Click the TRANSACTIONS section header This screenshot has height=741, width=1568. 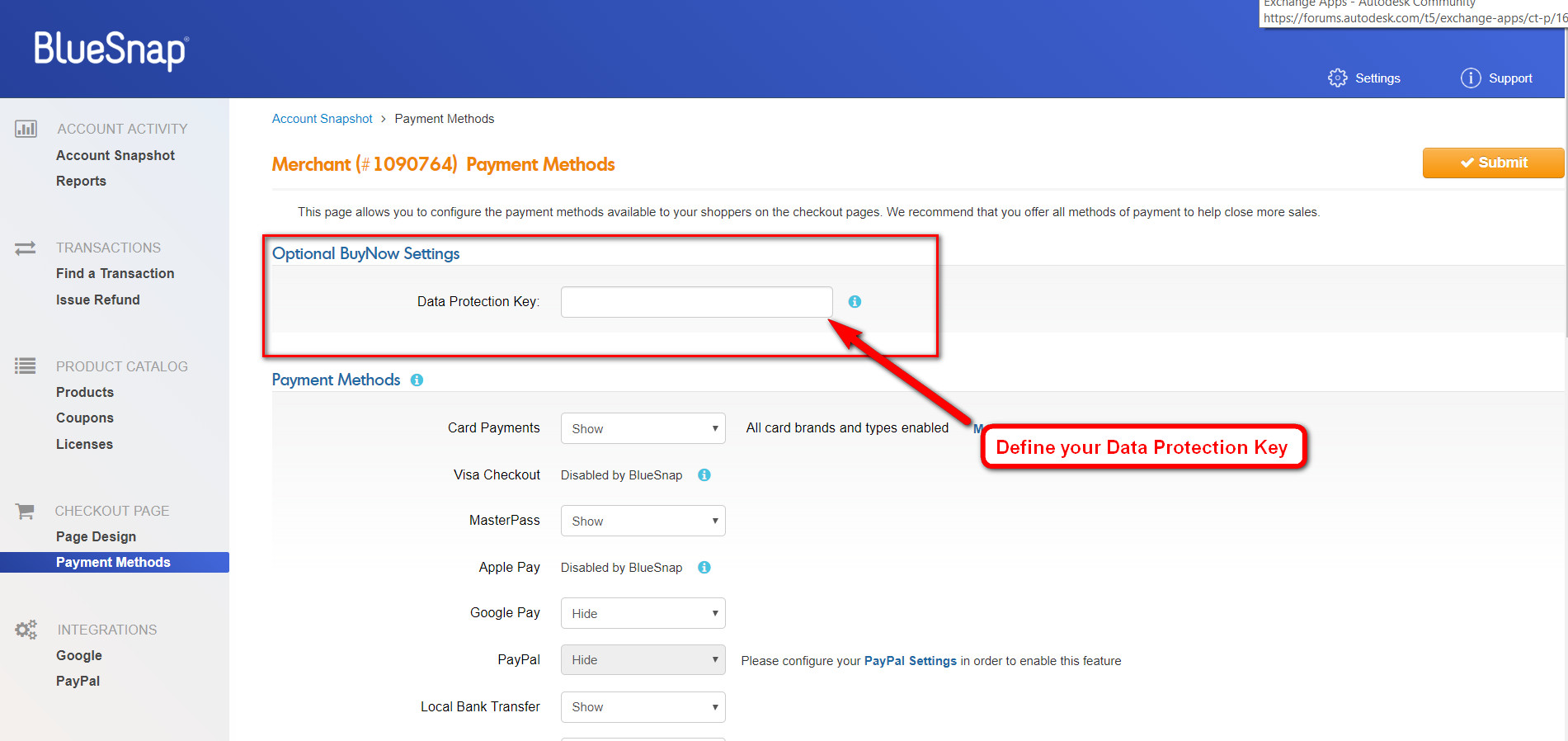[108, 248]
